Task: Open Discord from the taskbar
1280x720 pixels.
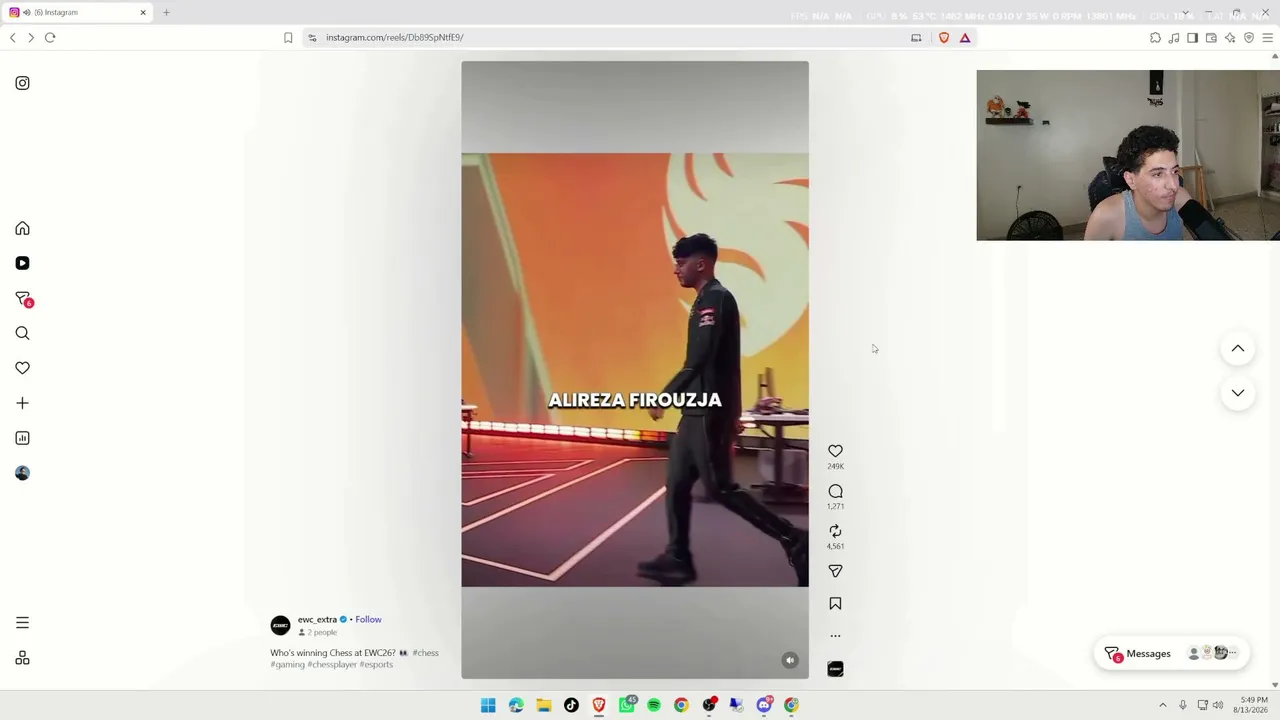Action: click(765, 705)
